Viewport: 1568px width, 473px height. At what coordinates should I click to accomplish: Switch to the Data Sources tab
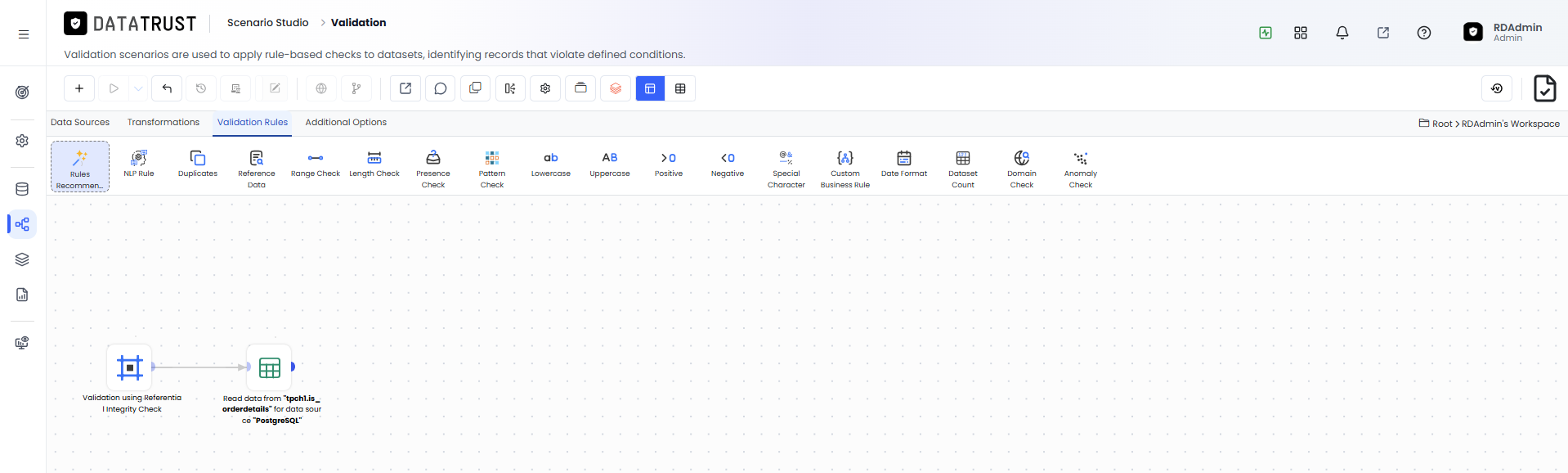80,123
